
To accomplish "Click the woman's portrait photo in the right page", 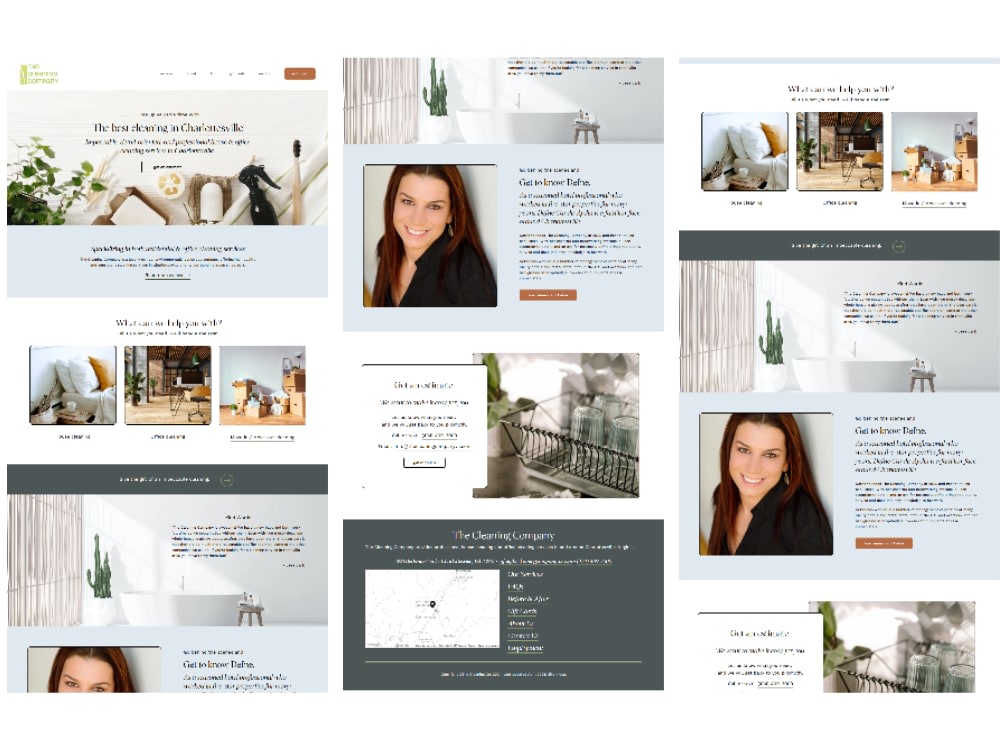I will [x=766, y=484].
